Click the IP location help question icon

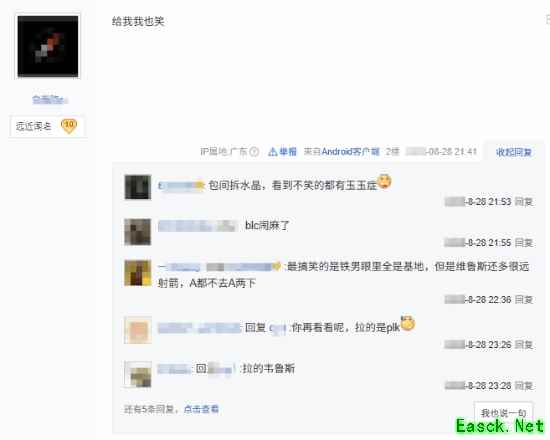click(x=254, y=152)
